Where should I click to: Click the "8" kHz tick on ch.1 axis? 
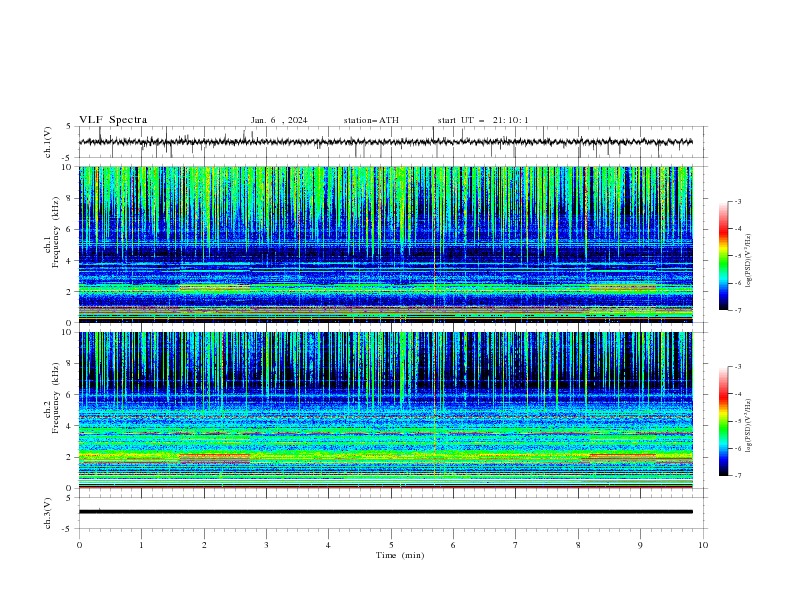(71, 198)
